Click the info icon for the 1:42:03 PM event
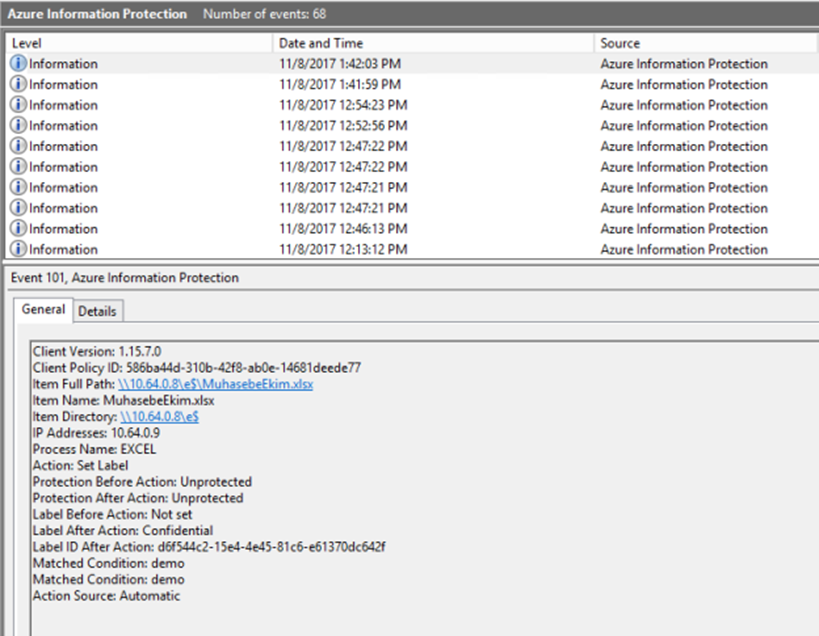Viewport: 819px width, 636px height. 18,64
